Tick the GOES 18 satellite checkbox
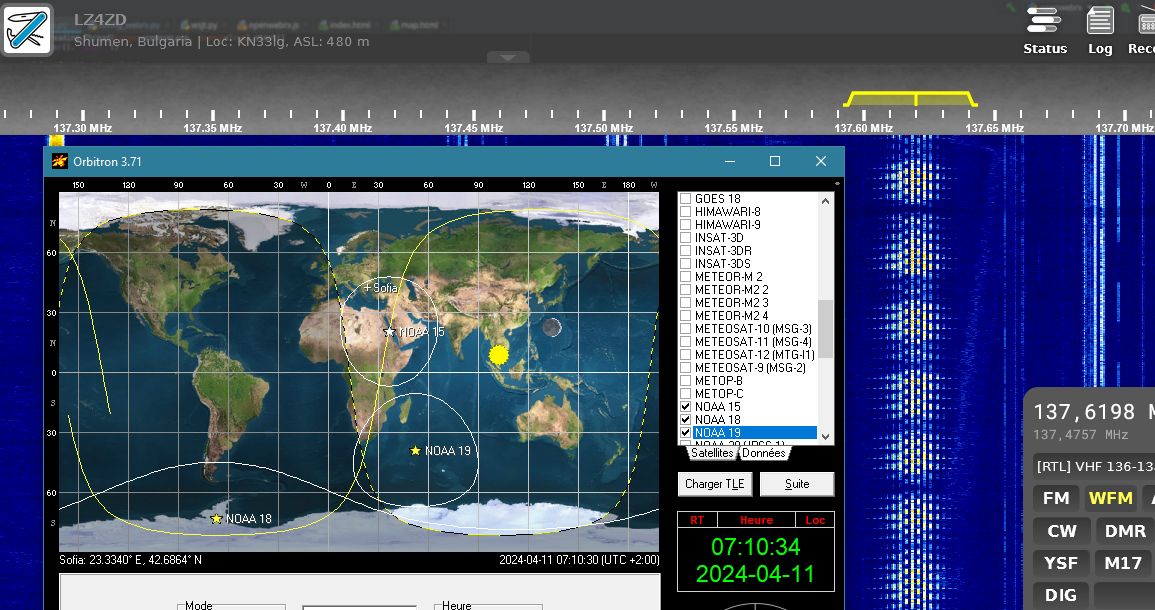The height and width of the screenshot is (610, 1155). pyautogui.click(x=685, y=199)
